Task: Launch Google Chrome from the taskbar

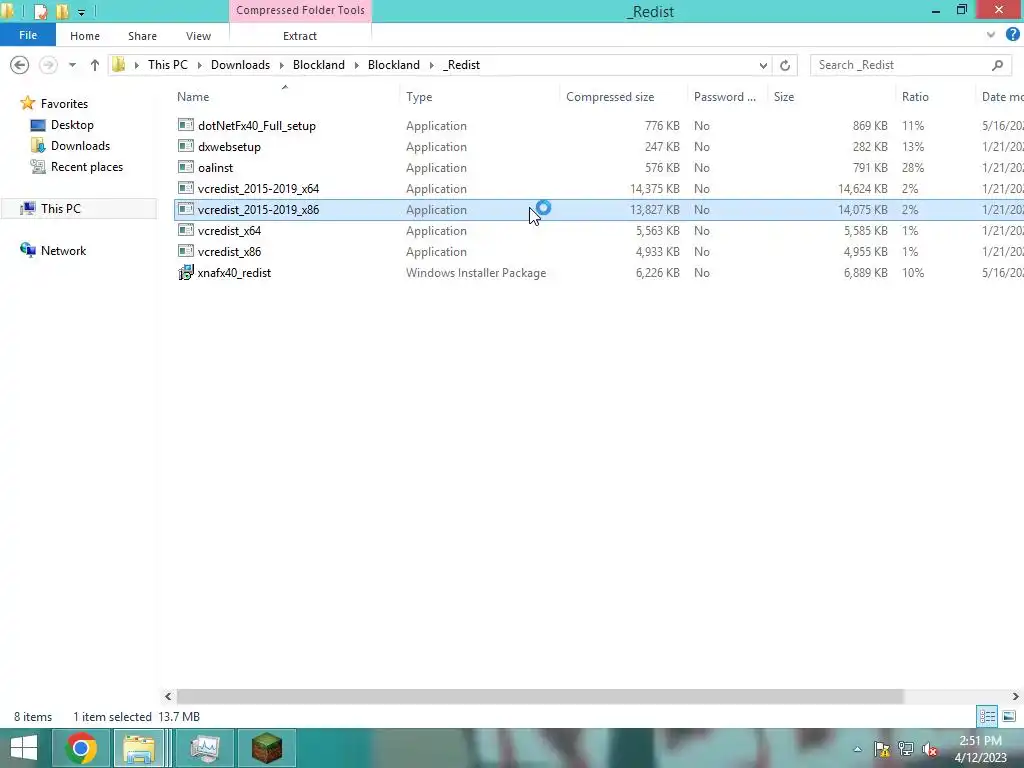Action: pos(81,748)
